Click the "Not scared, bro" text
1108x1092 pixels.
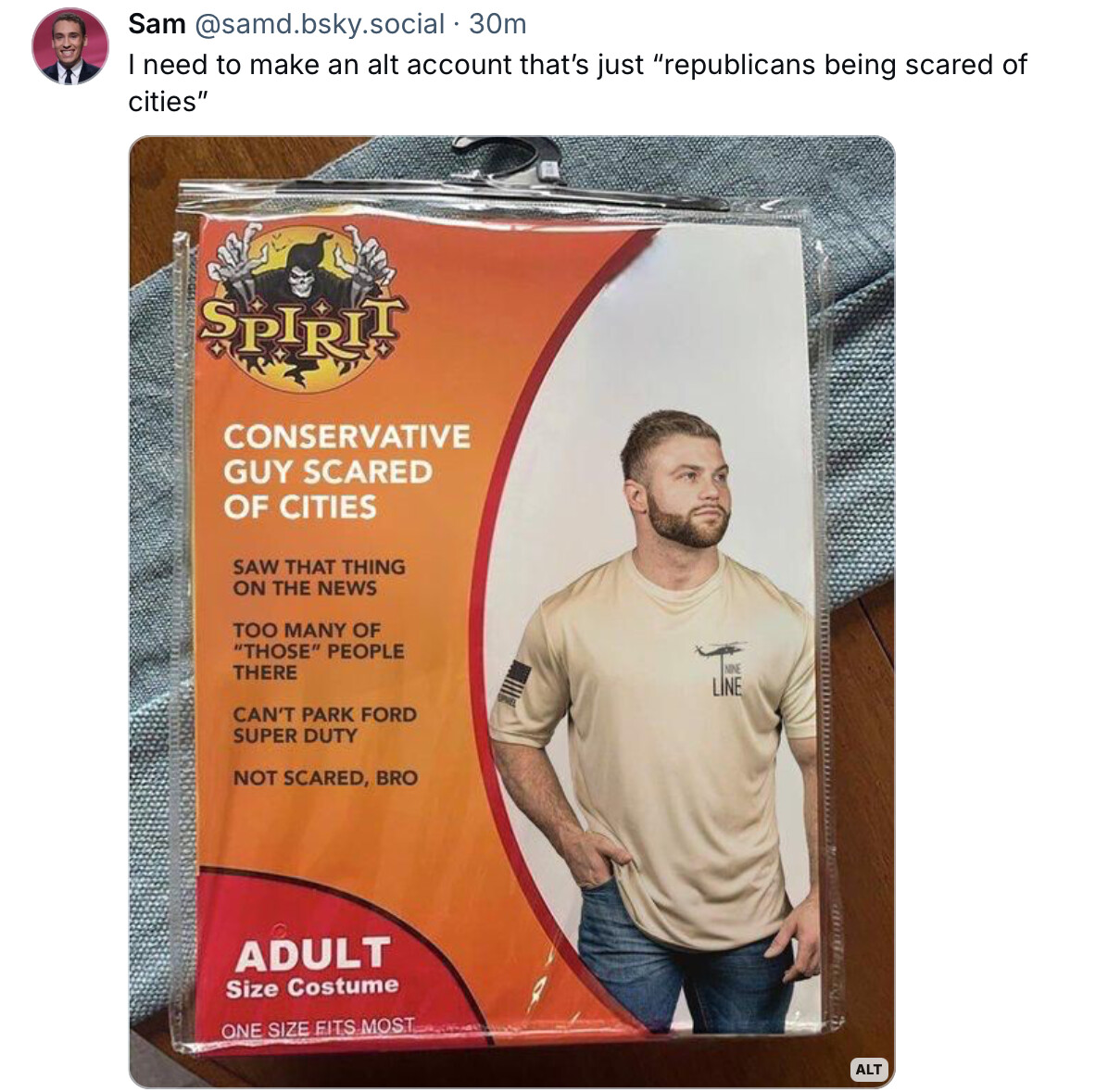tap(325, 777)
